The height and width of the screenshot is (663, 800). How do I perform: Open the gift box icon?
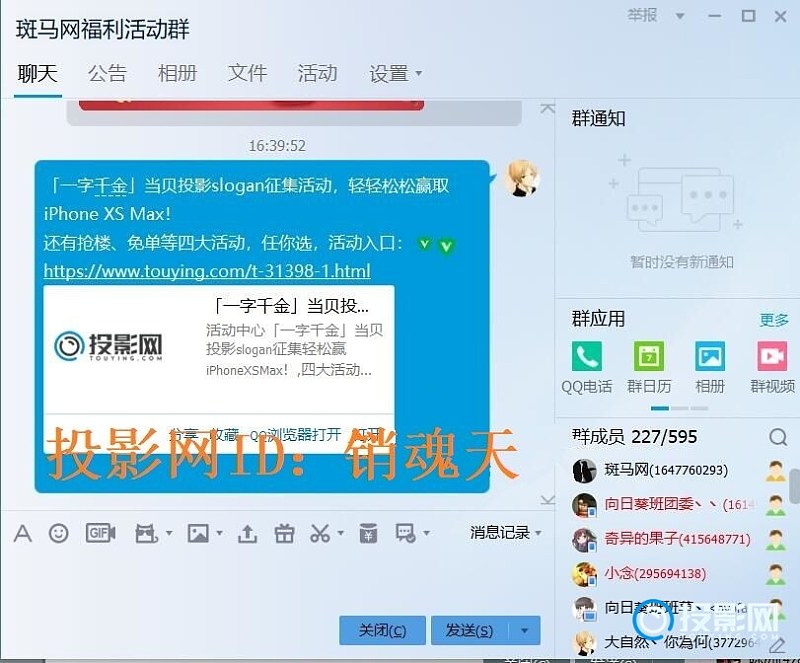pyautogui.click(x=284, y=534)
